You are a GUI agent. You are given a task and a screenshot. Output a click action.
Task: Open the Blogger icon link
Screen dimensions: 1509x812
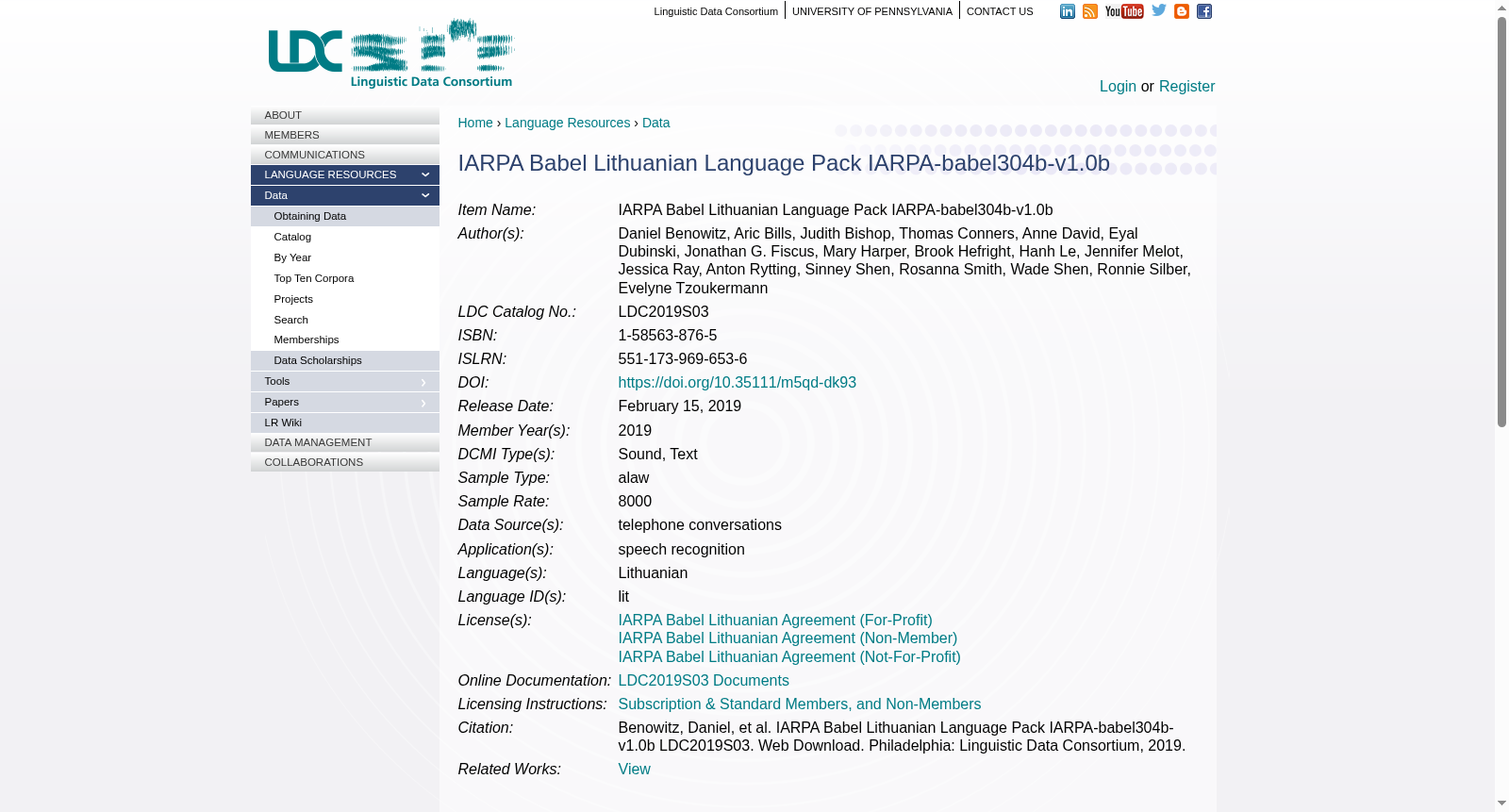(1182, 11)
